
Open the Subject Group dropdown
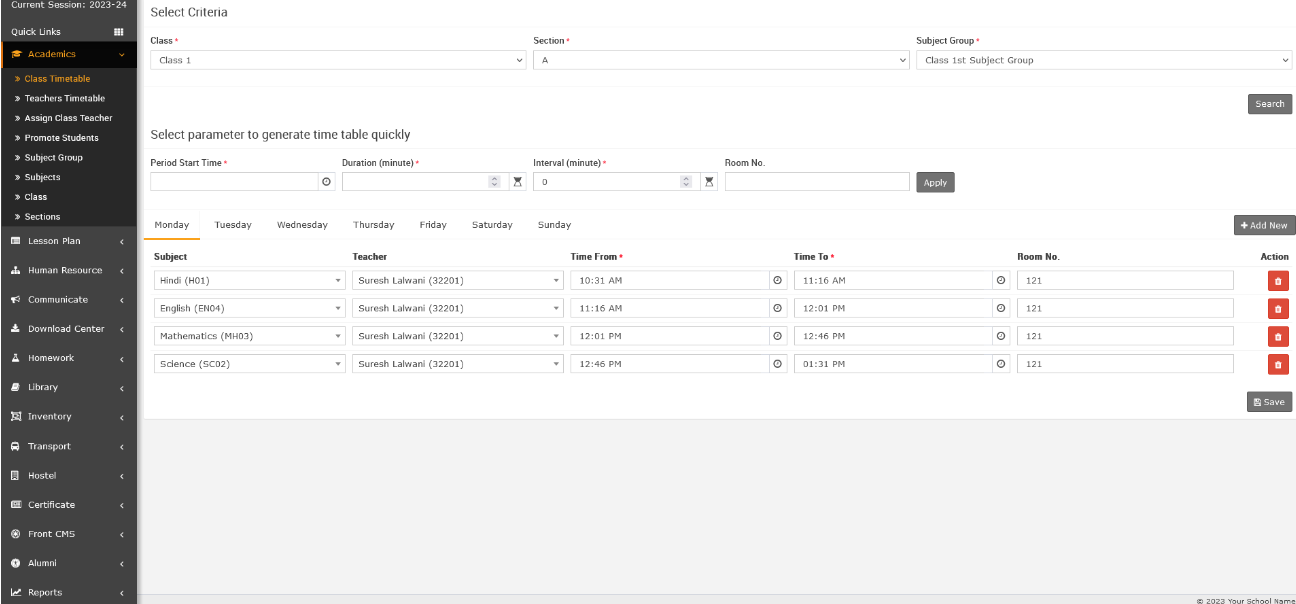(x=1103, y=60)
